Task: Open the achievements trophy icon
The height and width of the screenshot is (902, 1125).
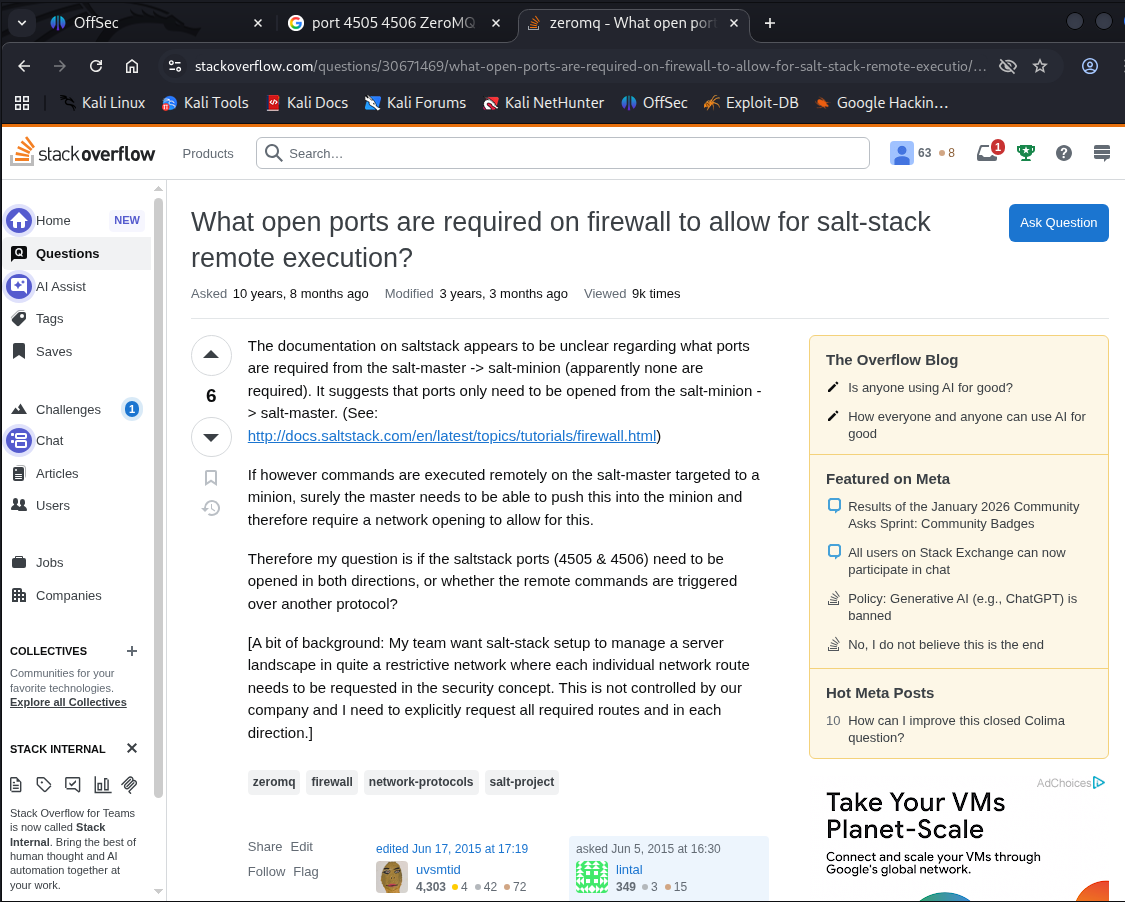Action: pyautogui.click(x=1026, y=153)
